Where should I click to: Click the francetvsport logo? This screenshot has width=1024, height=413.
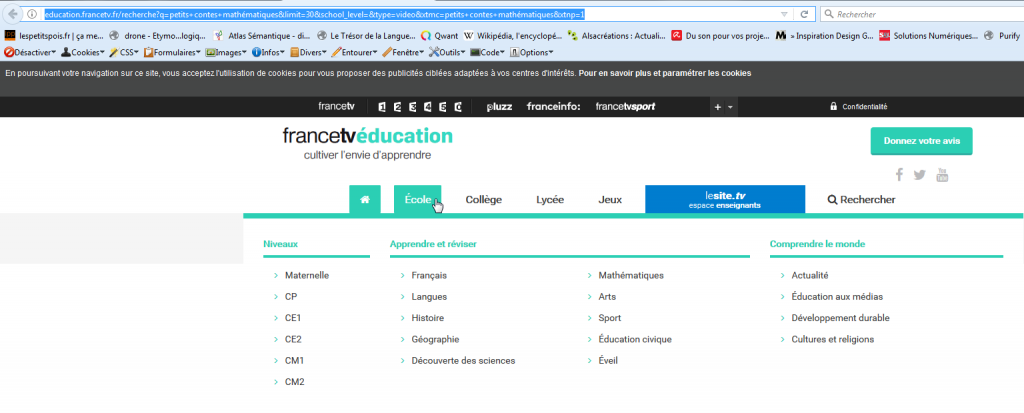tap(625, 107)
